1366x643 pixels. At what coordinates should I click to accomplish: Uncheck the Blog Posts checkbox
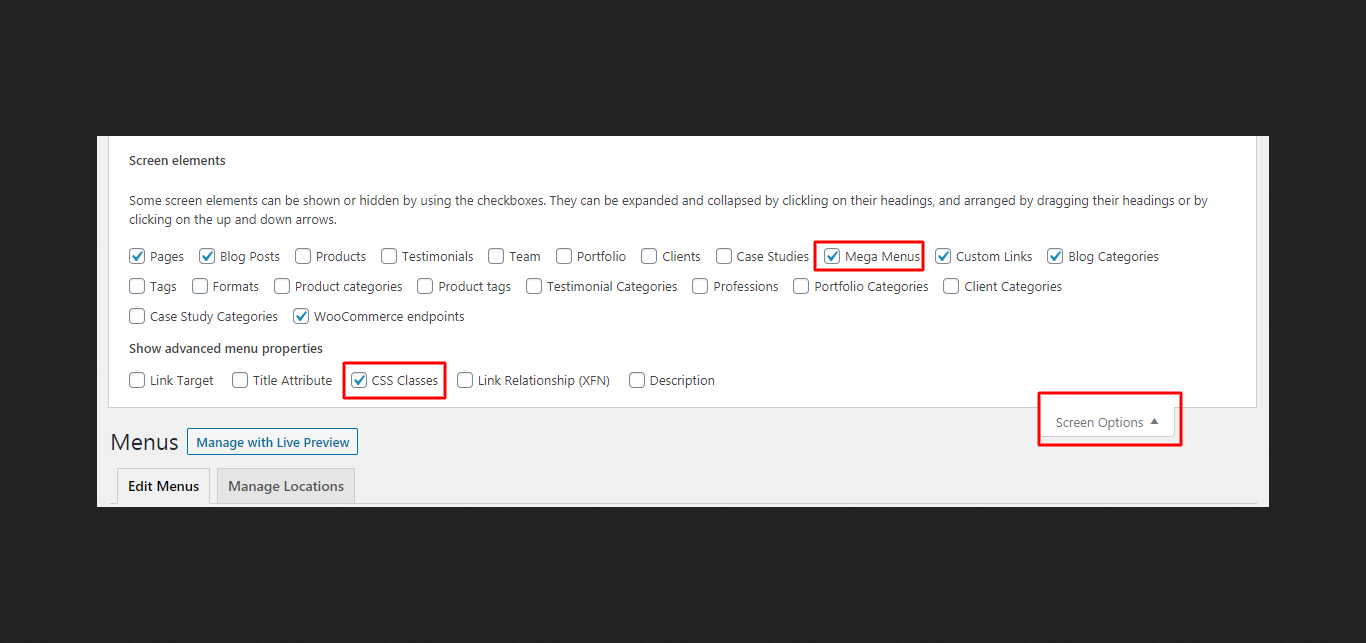coord(207,256)
